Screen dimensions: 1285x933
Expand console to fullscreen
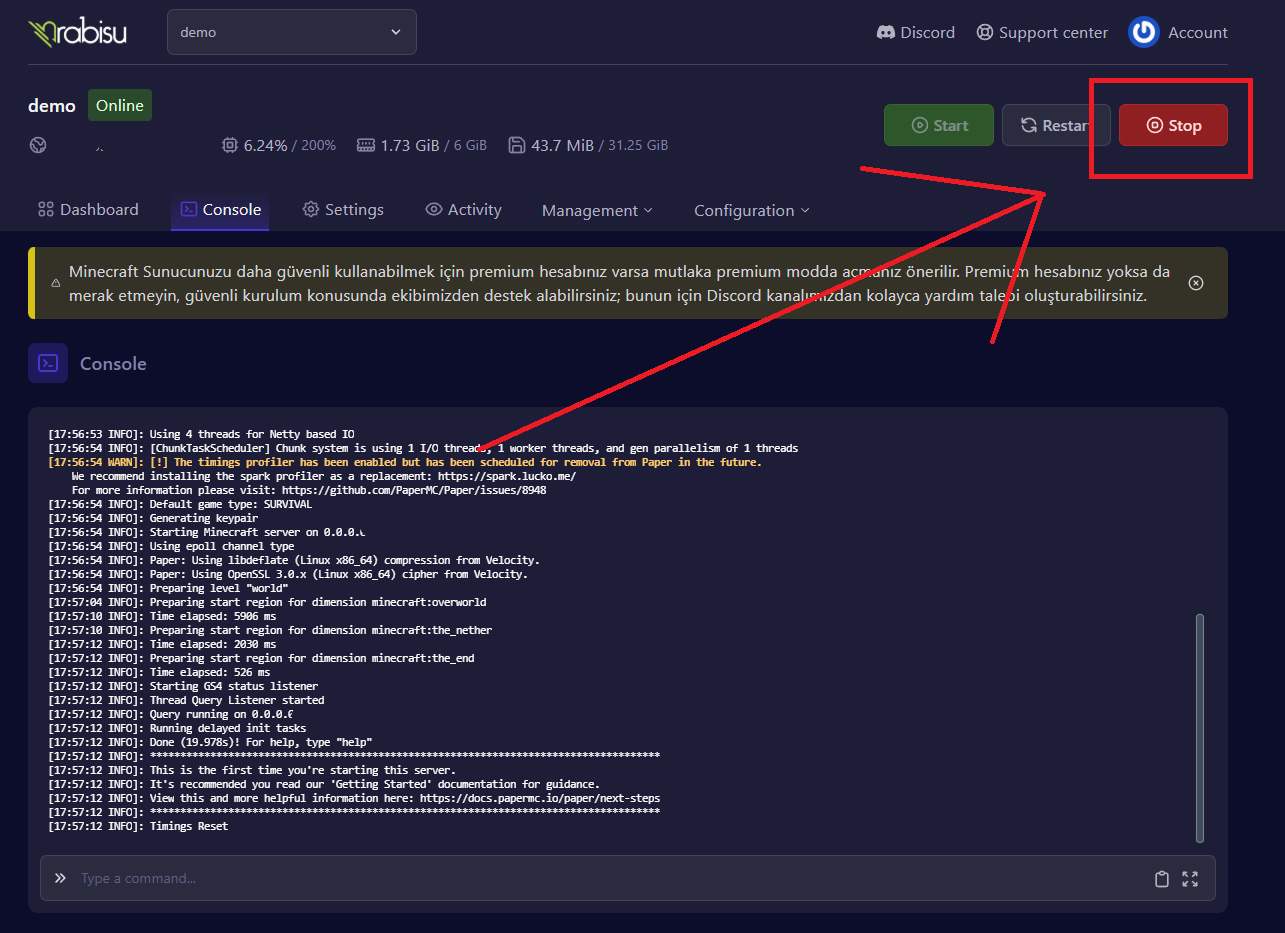coord(1190,879)
